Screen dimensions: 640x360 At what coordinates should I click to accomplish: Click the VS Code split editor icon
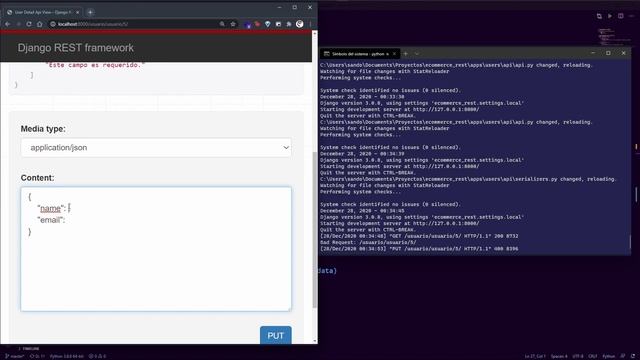(x=620, y=16)
